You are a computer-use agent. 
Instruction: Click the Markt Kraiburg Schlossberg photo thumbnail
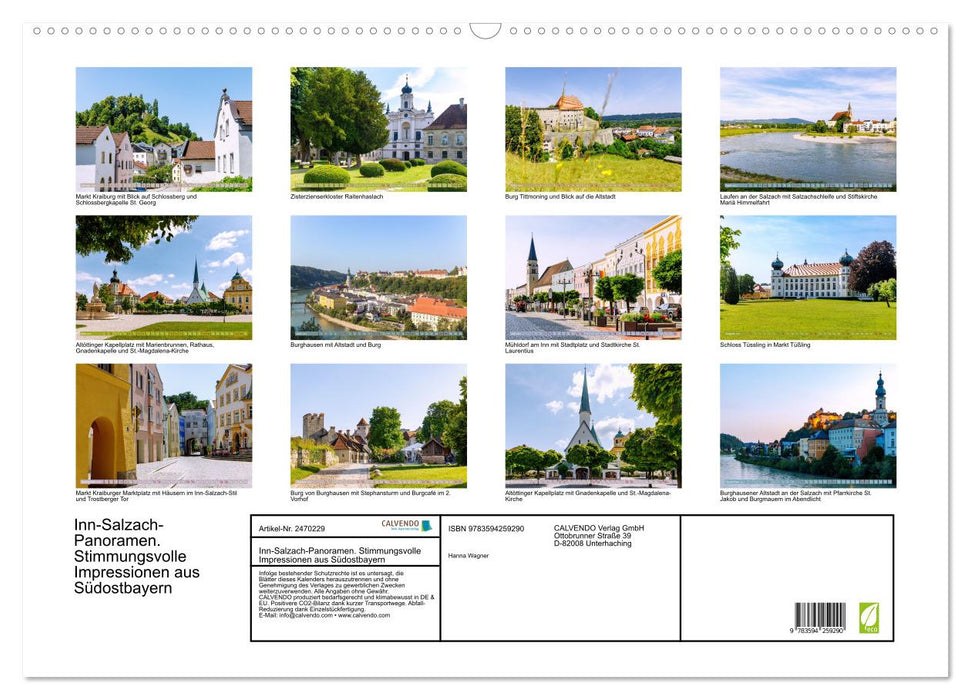[163, 129]
